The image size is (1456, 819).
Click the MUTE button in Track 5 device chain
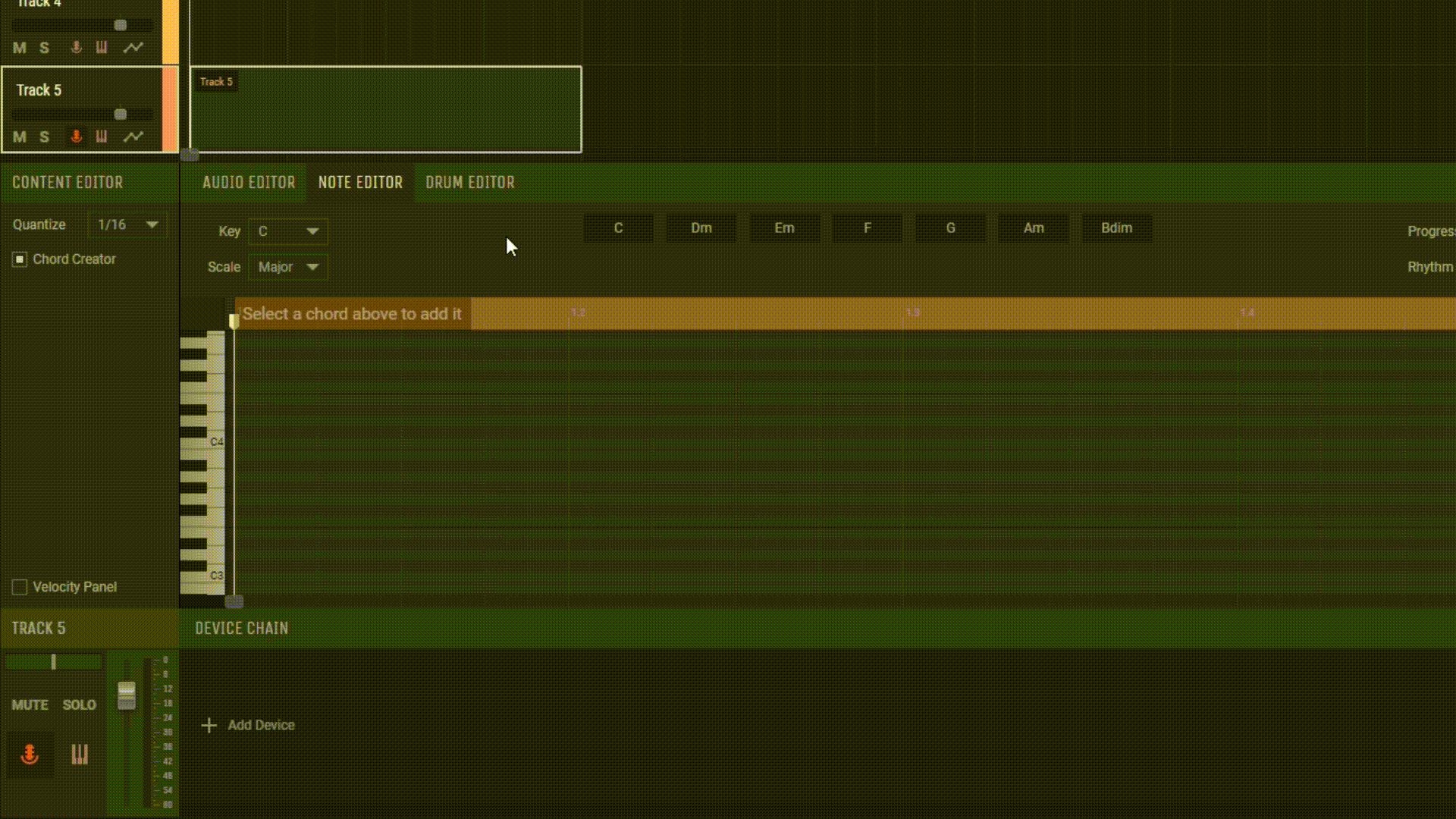30,704
